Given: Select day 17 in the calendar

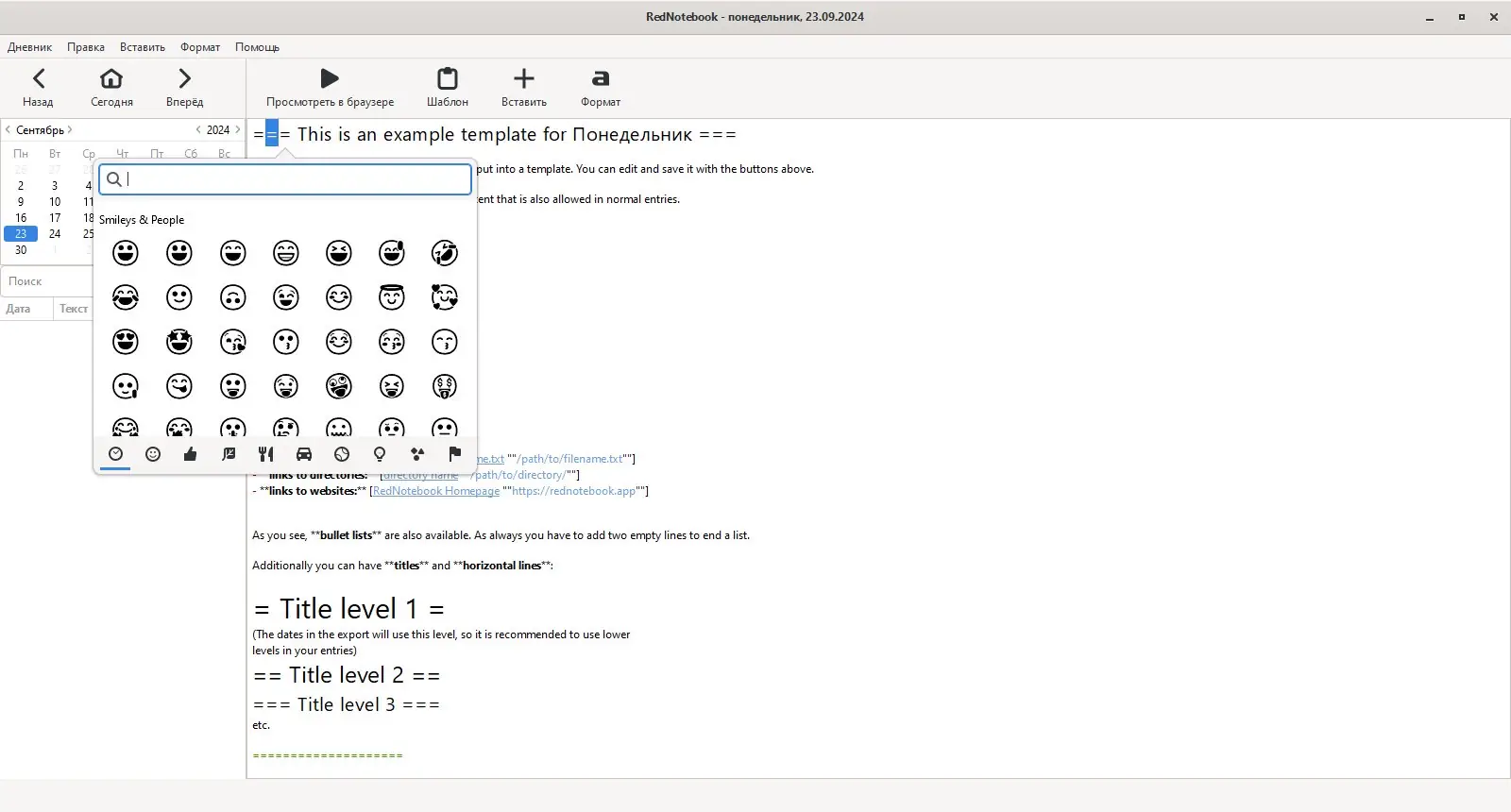Looking at the screenshot, I should click(x=55, y=218).
